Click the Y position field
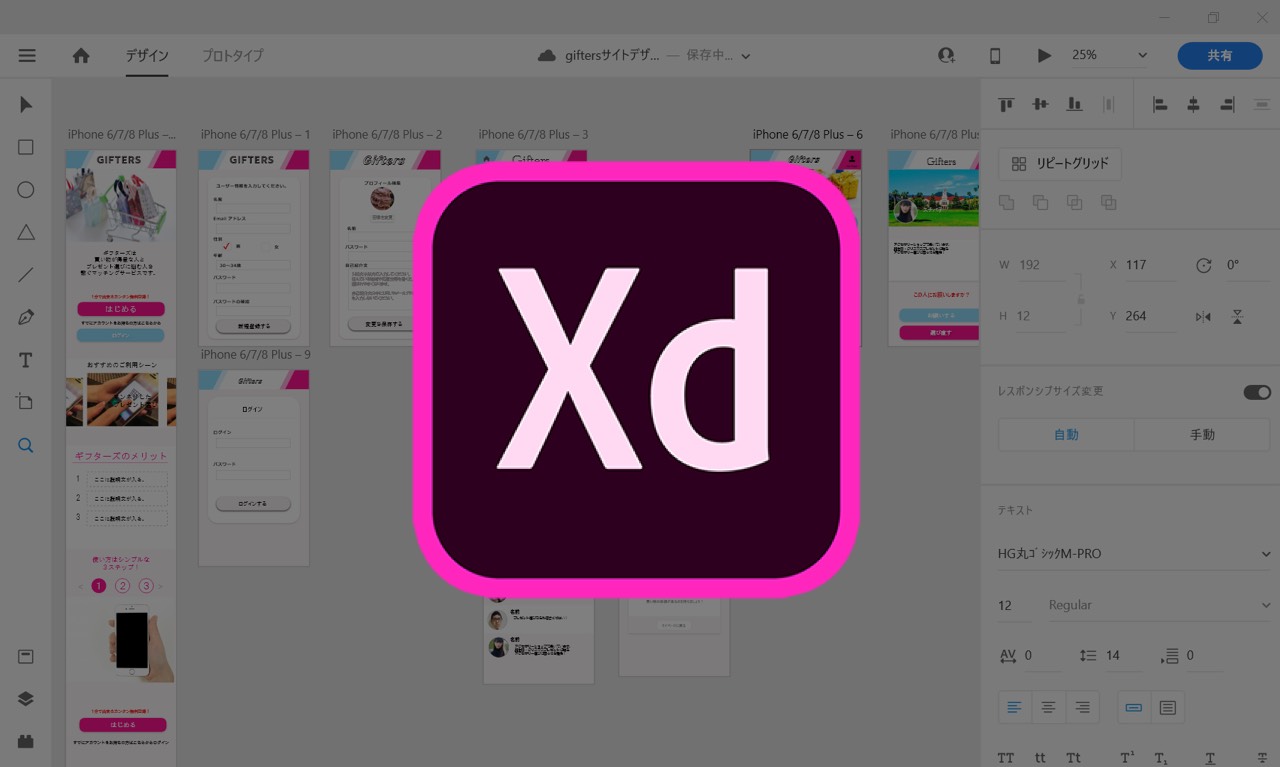This screenshot has height=767, width=1280. [x=1150, y=316]
